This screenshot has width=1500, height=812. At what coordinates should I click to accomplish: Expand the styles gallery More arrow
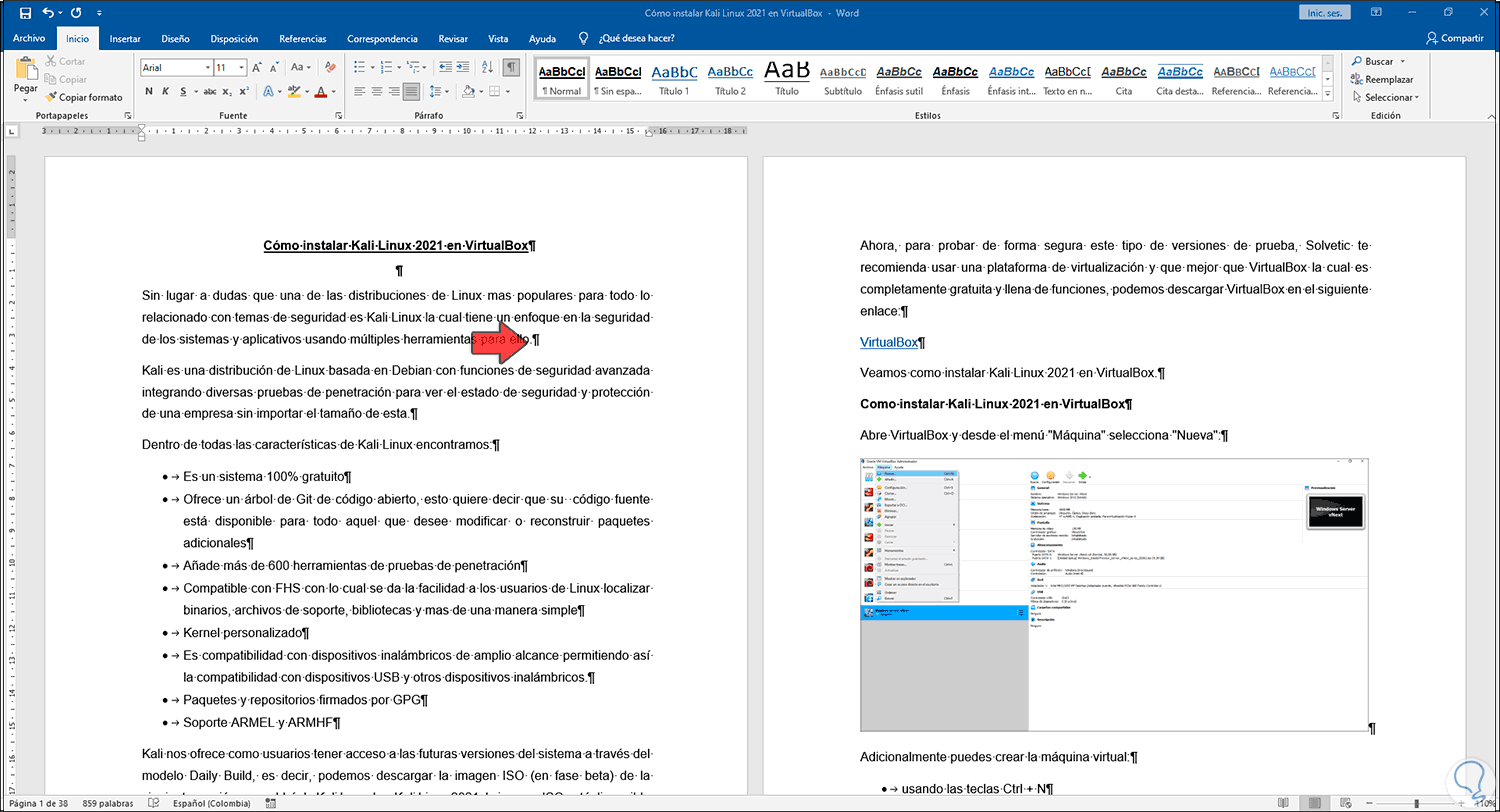click(1329, 93)
